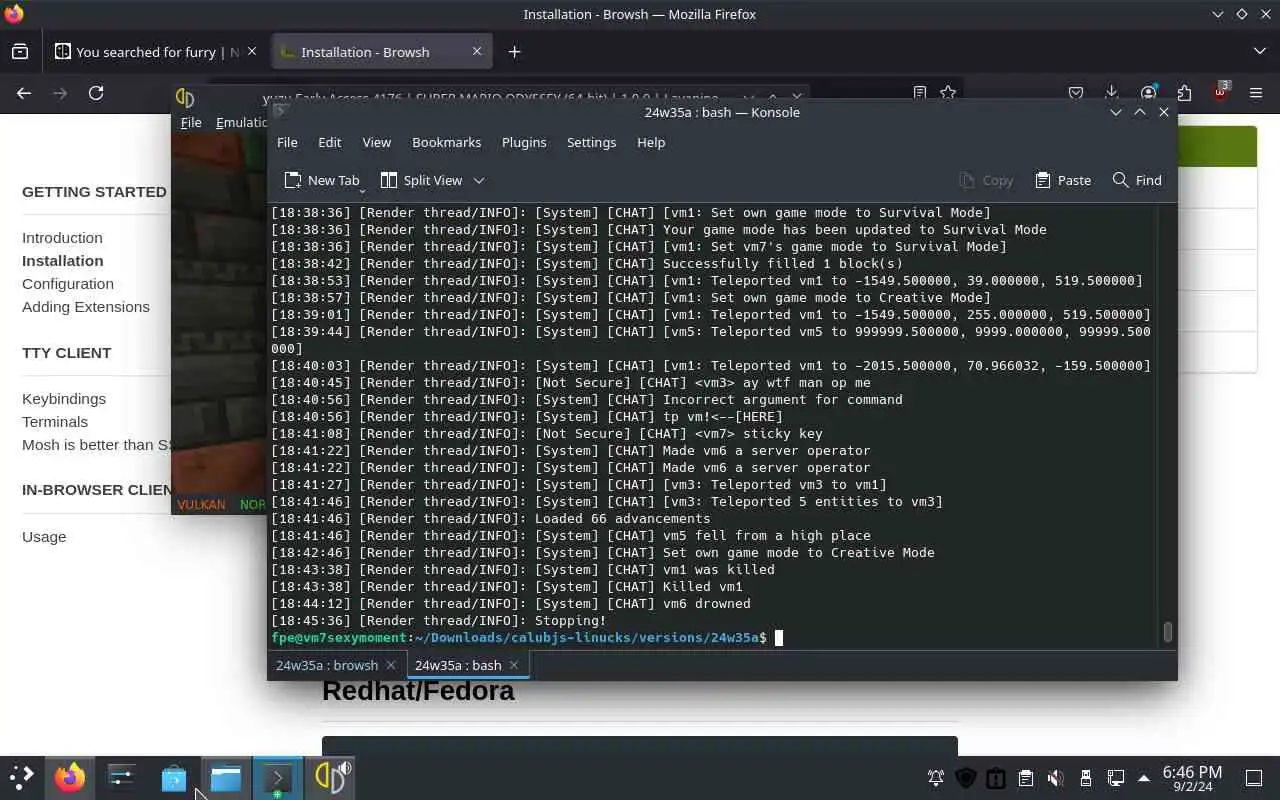The height and width of the screenshot is (800, 1280).
Task: Open Firefox Downloads panel
Action: pos(1112,93)
